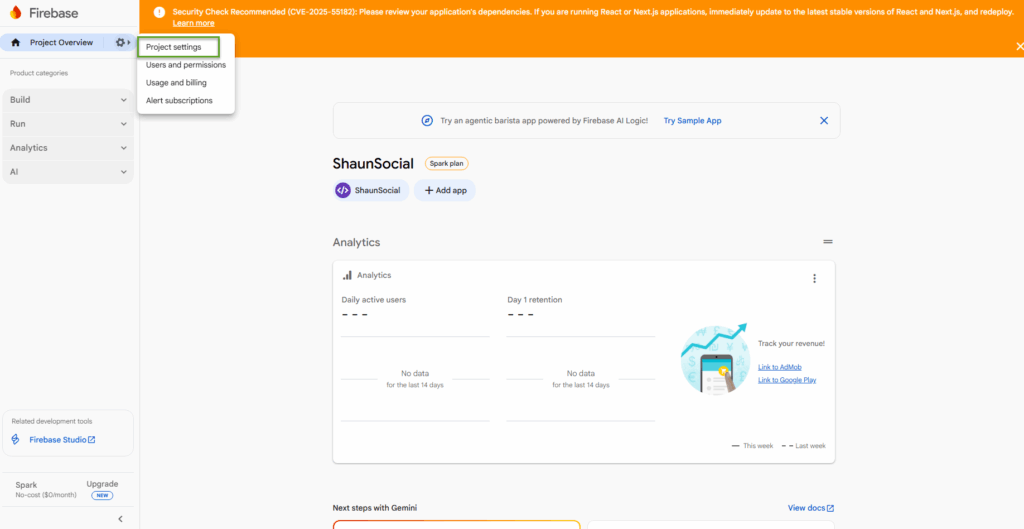The image size is (1024, 529).
Task: Collapse the sidebar with the chevron arrow
Action: (120, 519)
